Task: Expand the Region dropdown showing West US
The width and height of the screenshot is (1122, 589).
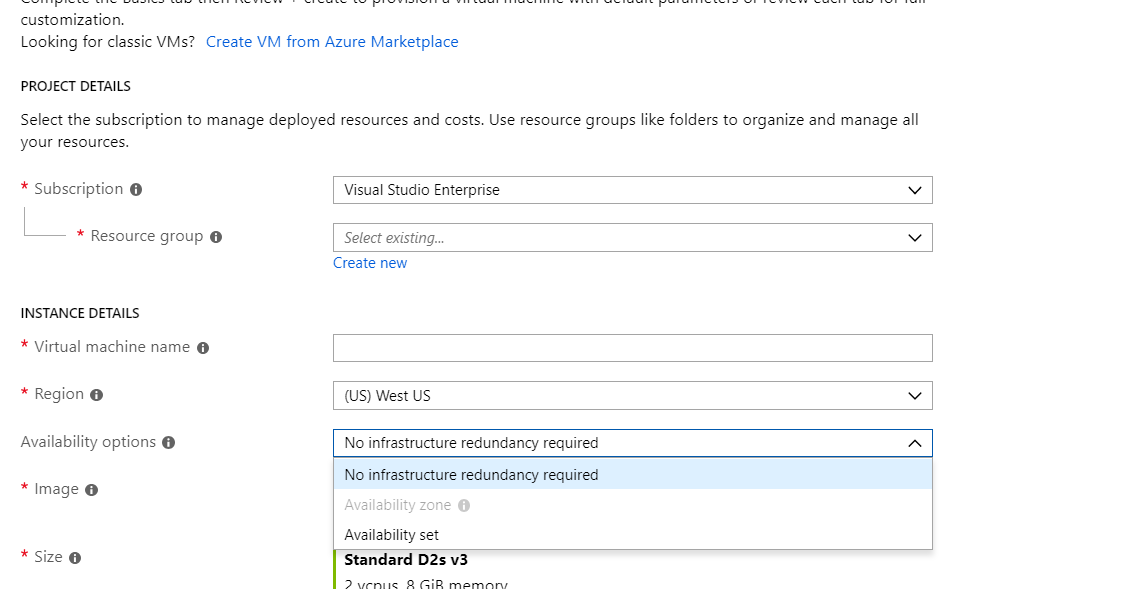Action: pos(633,396)
